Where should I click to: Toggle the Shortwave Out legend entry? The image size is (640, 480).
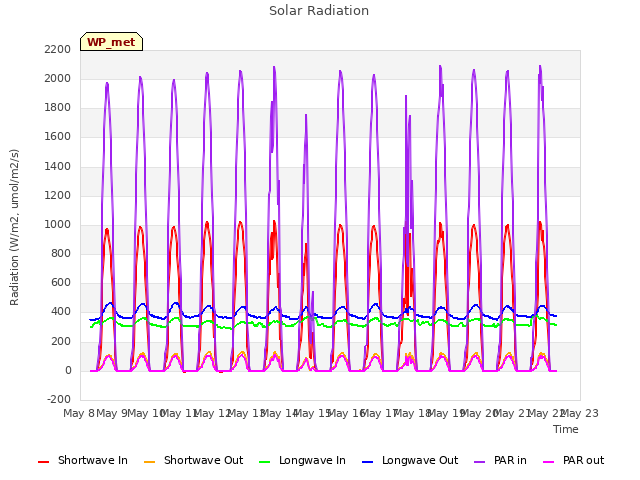[x=193, y=460]
